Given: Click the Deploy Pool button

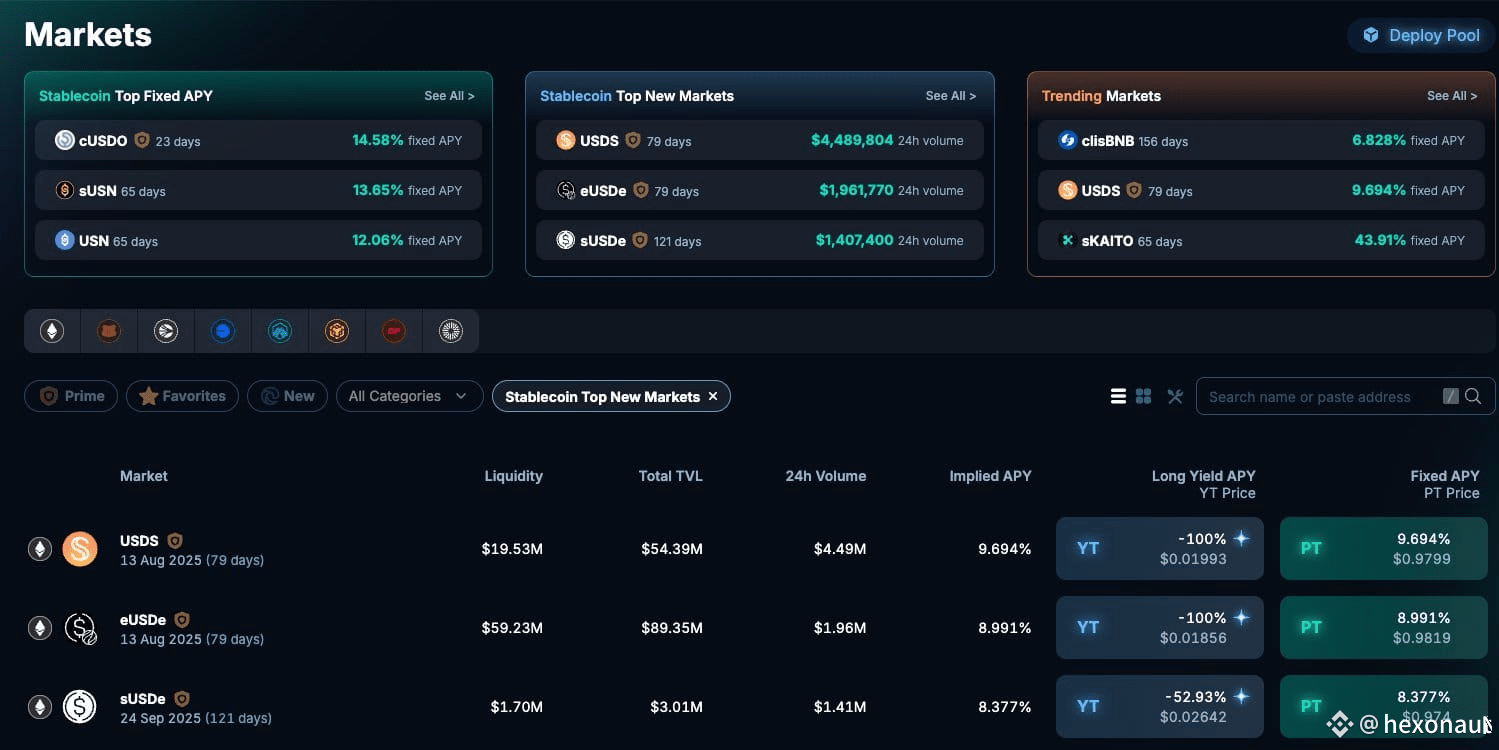Looking at the screenshot, I should click(1421, 35).
